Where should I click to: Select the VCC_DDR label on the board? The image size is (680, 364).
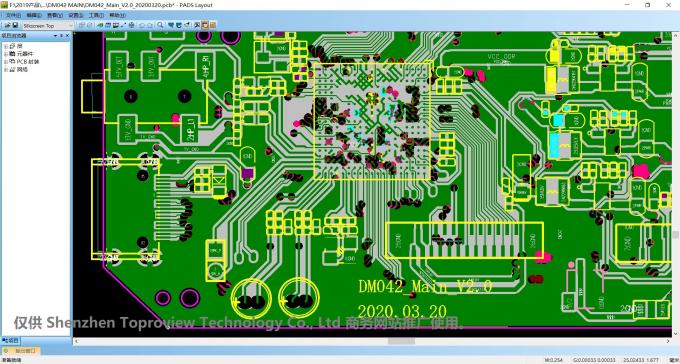500,56
